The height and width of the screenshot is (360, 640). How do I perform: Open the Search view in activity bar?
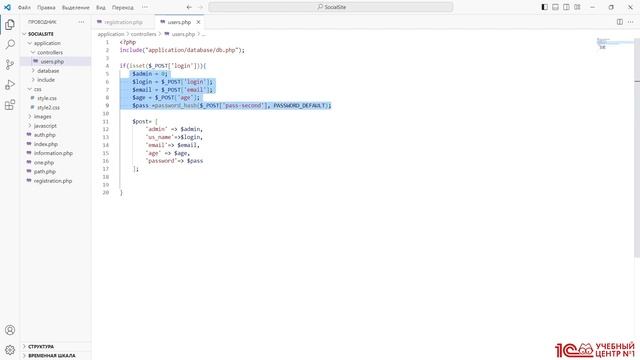click(x=10, y=44)
